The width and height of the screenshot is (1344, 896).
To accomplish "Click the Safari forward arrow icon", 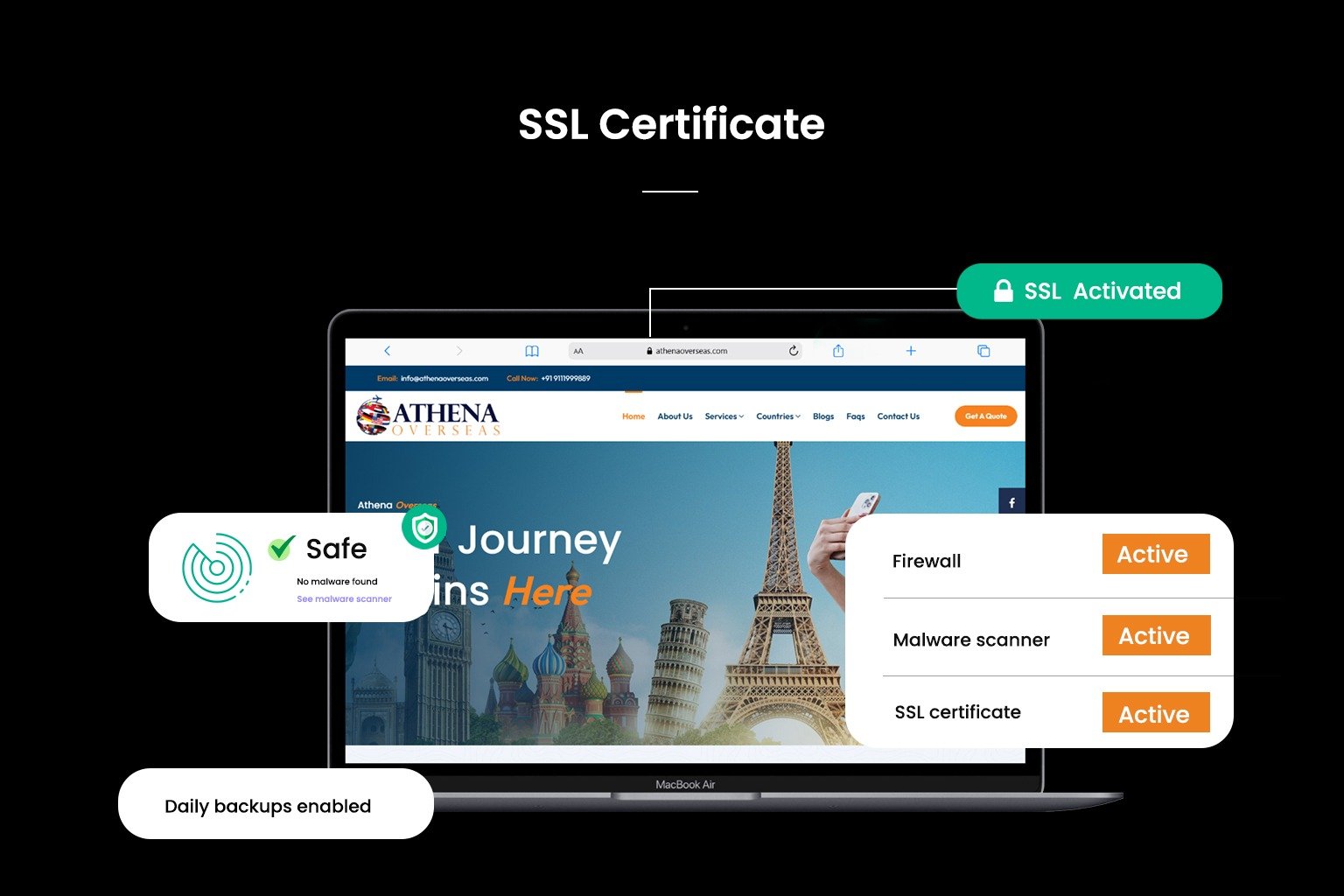I will coord(458,351).
